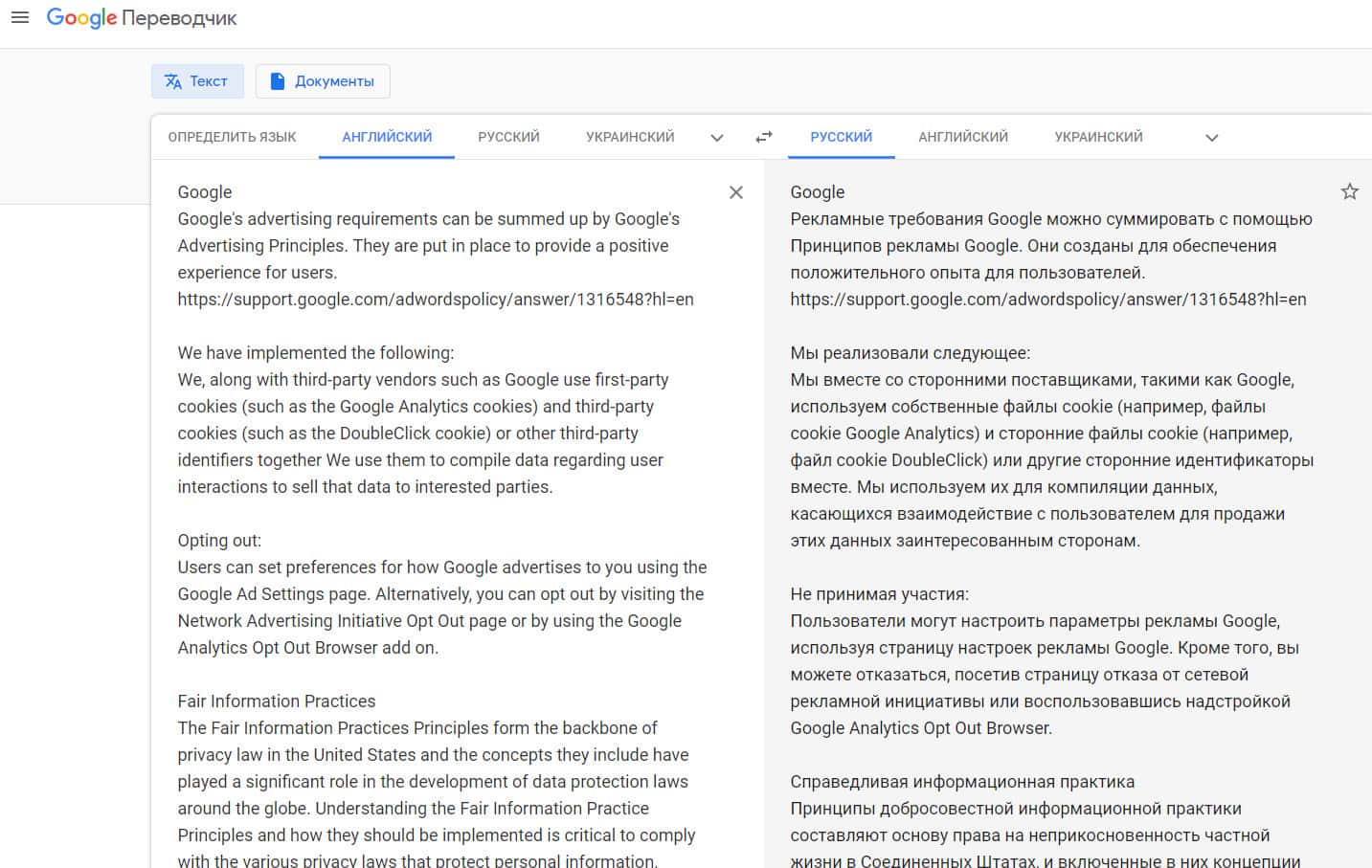Clear the source text with the X icon

pos(736,192)
